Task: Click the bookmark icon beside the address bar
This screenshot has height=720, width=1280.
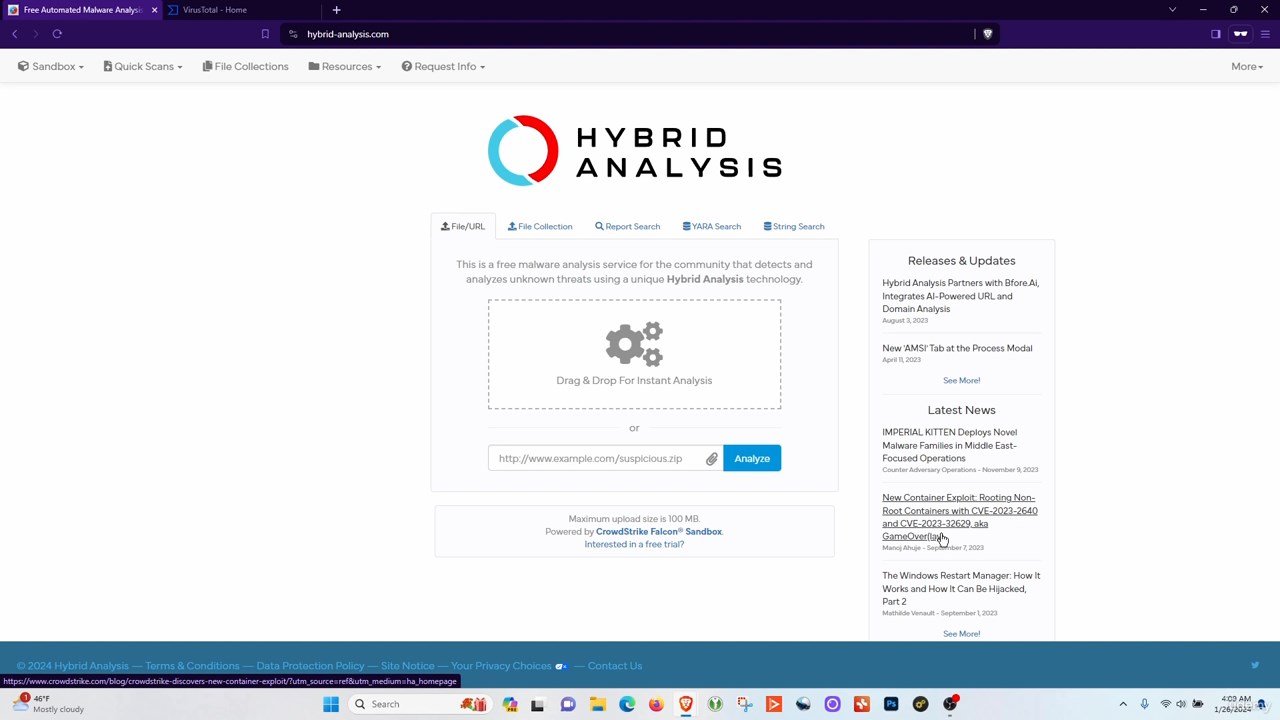Action: coord(265,34)
